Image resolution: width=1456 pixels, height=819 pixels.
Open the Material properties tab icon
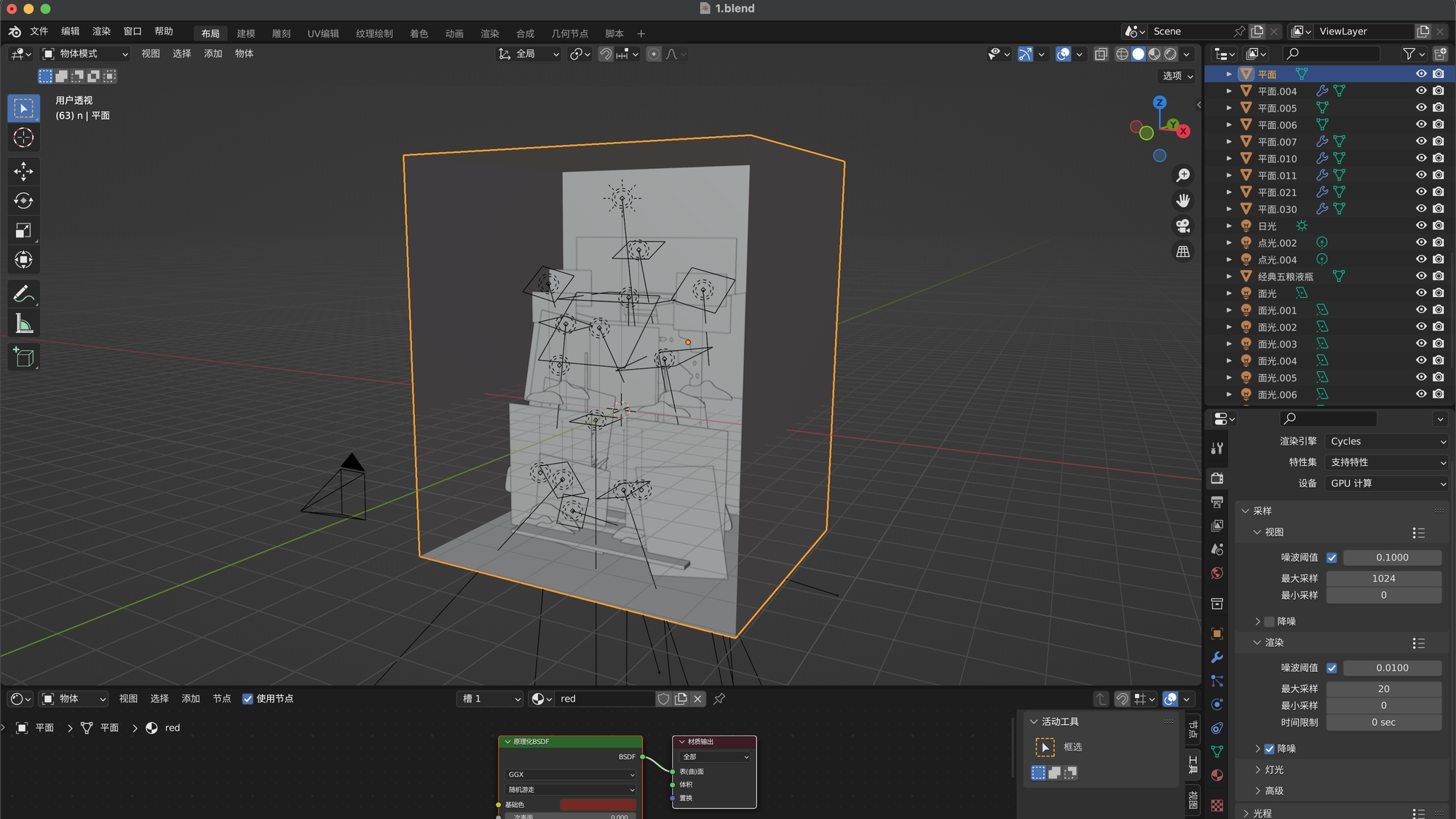pyautogui.click(x=1217, y=775)
